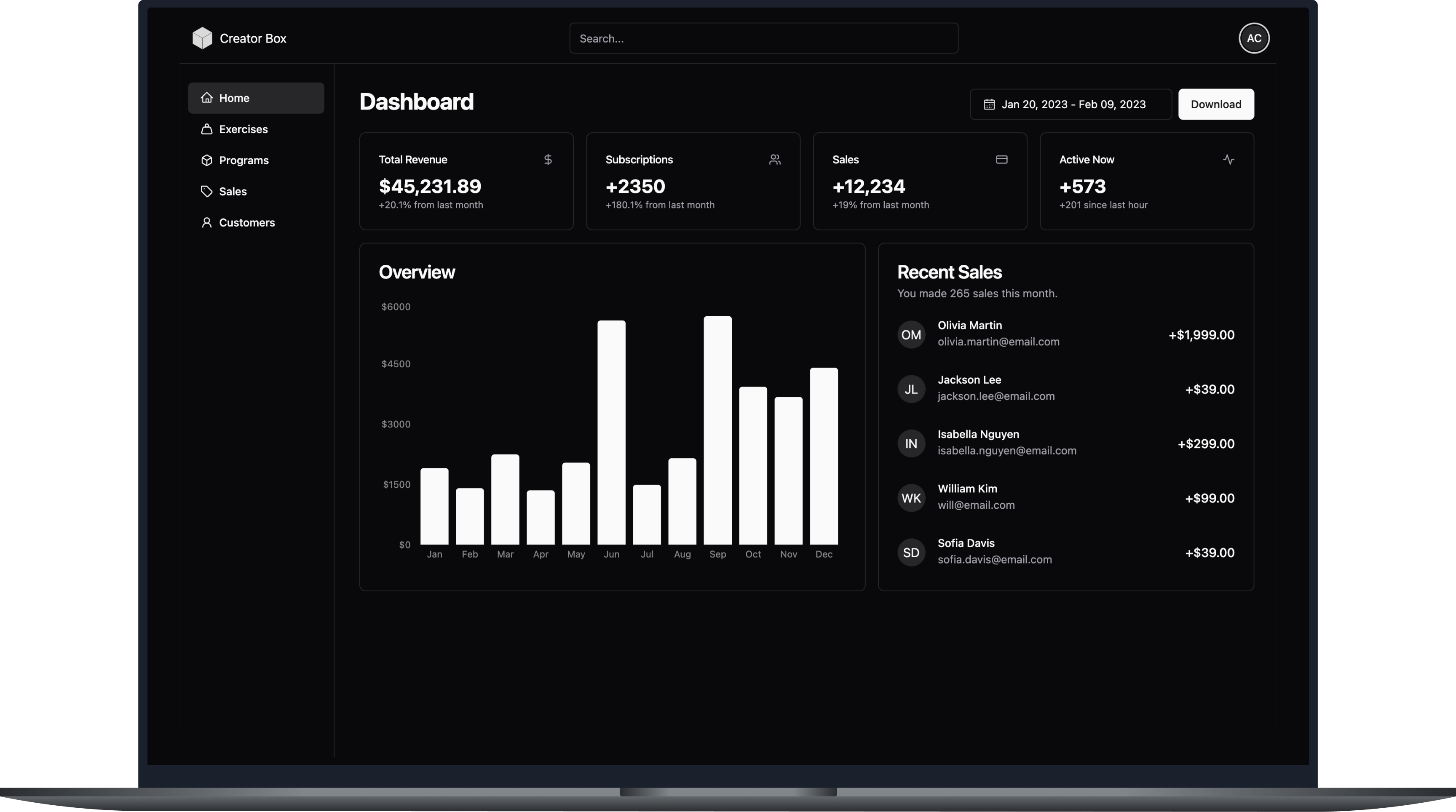Click the Dashboard page title
Screen dimensions: 1456x812
click(417, 102)
